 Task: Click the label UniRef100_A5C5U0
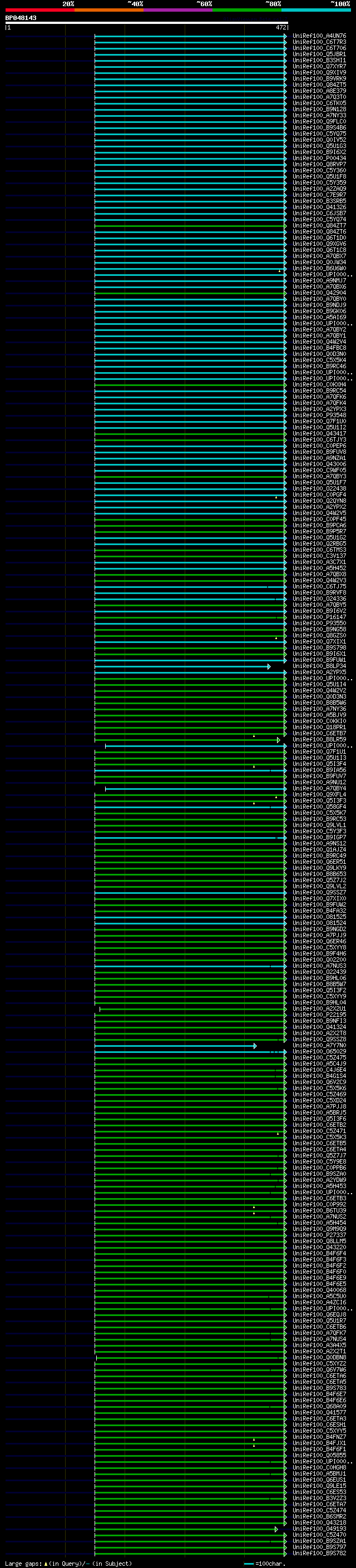319,1297
